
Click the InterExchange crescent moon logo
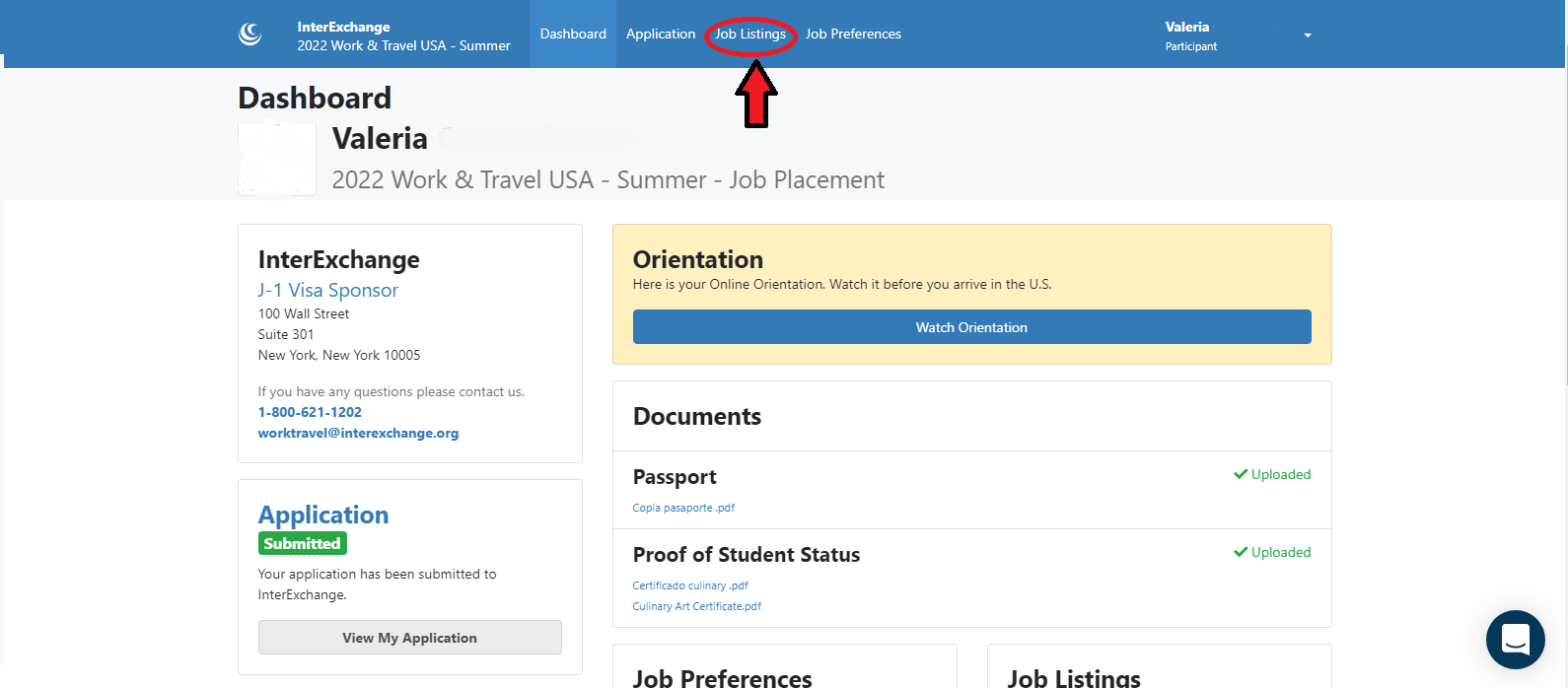[250, 34]
